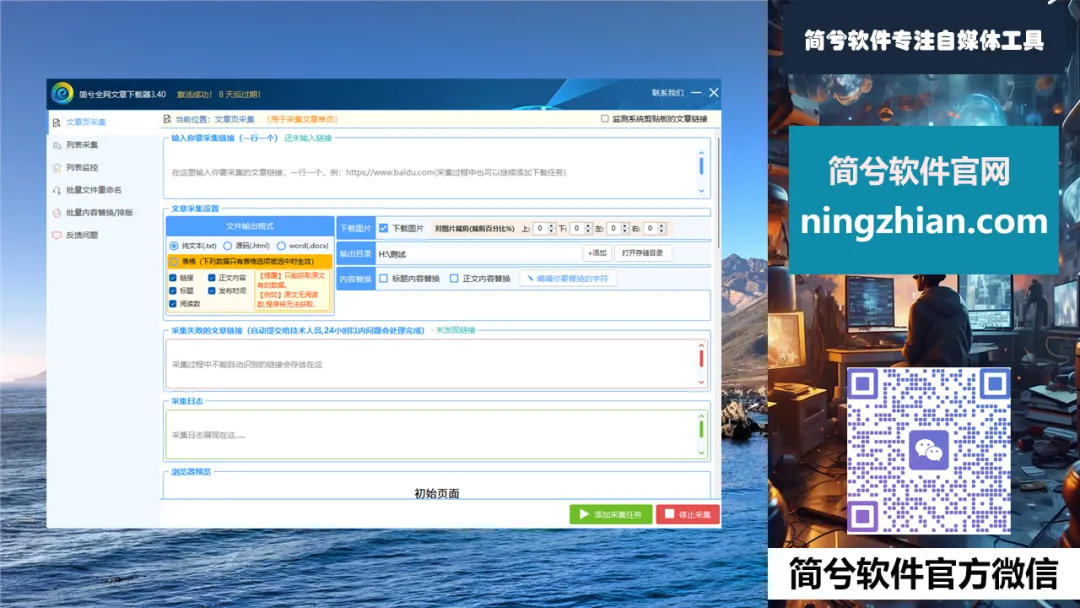Select the word(.docx) output format
The image size is (1080, 608).
[281, 246]
